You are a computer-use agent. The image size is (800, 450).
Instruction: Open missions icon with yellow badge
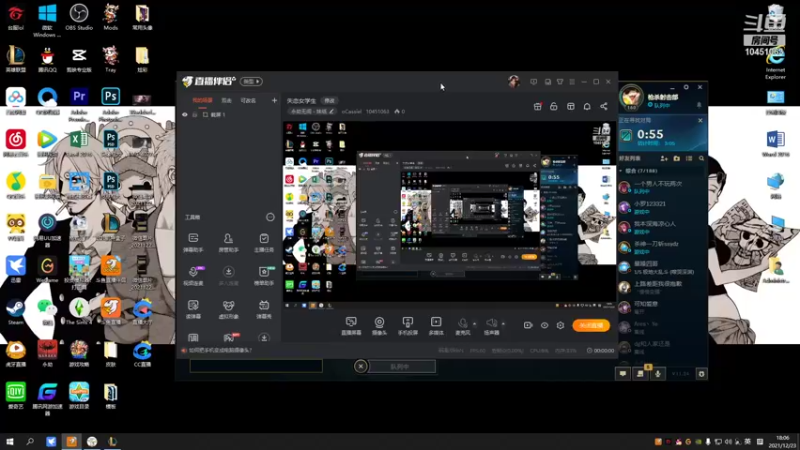[x=640, y=373]
